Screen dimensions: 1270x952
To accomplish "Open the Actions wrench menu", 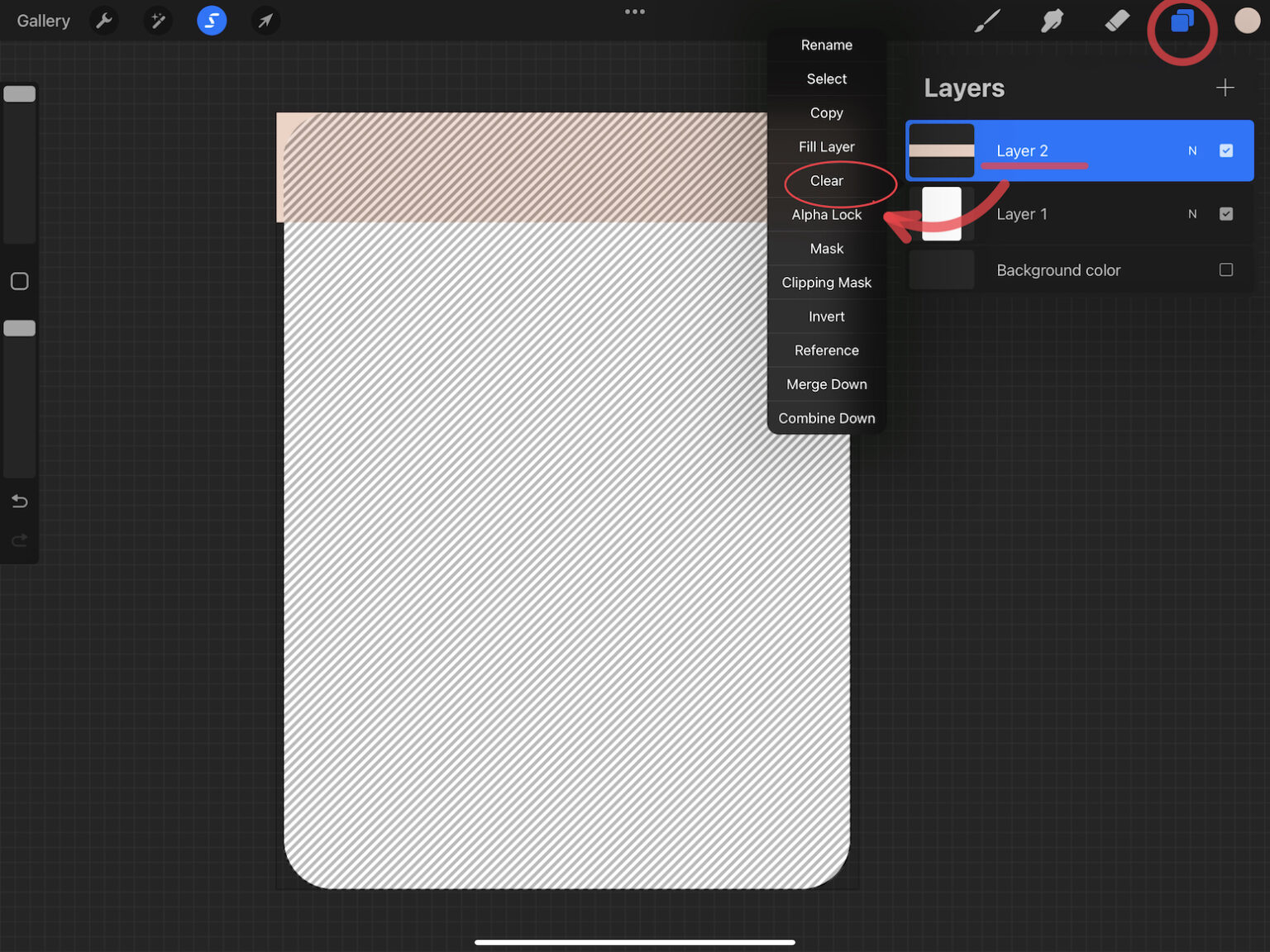I will point(104,21).
